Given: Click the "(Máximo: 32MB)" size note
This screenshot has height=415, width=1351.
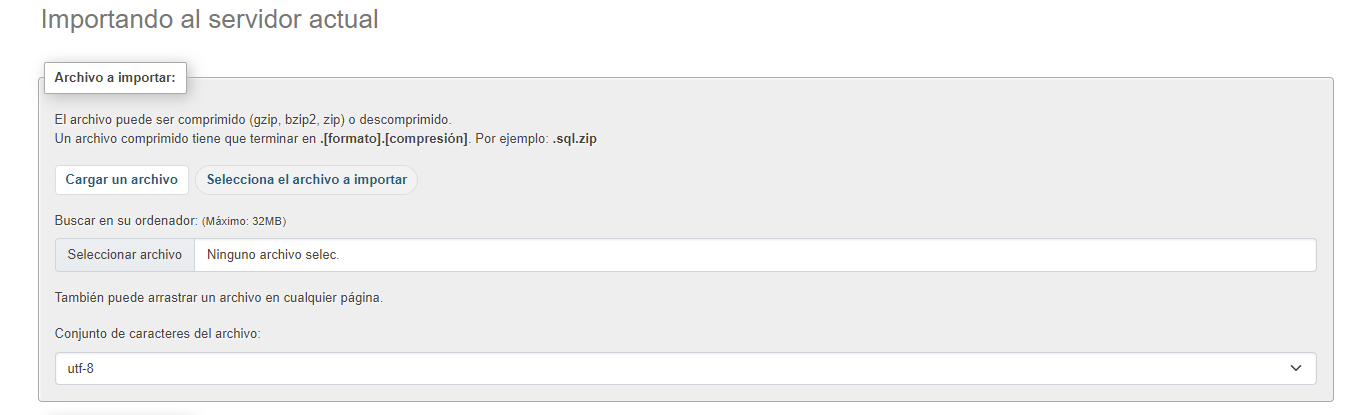Looking at the screenshot, I should coord(251,221).
